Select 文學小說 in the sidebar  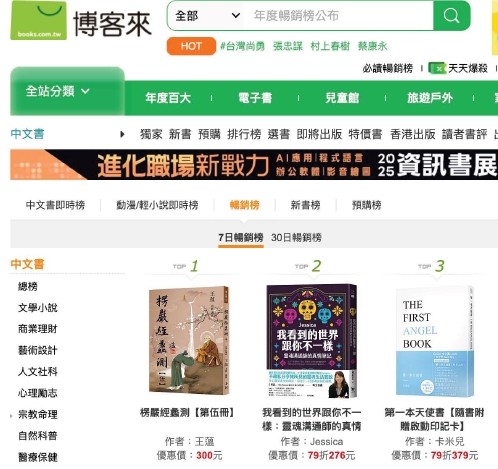(x=38, y=308)
